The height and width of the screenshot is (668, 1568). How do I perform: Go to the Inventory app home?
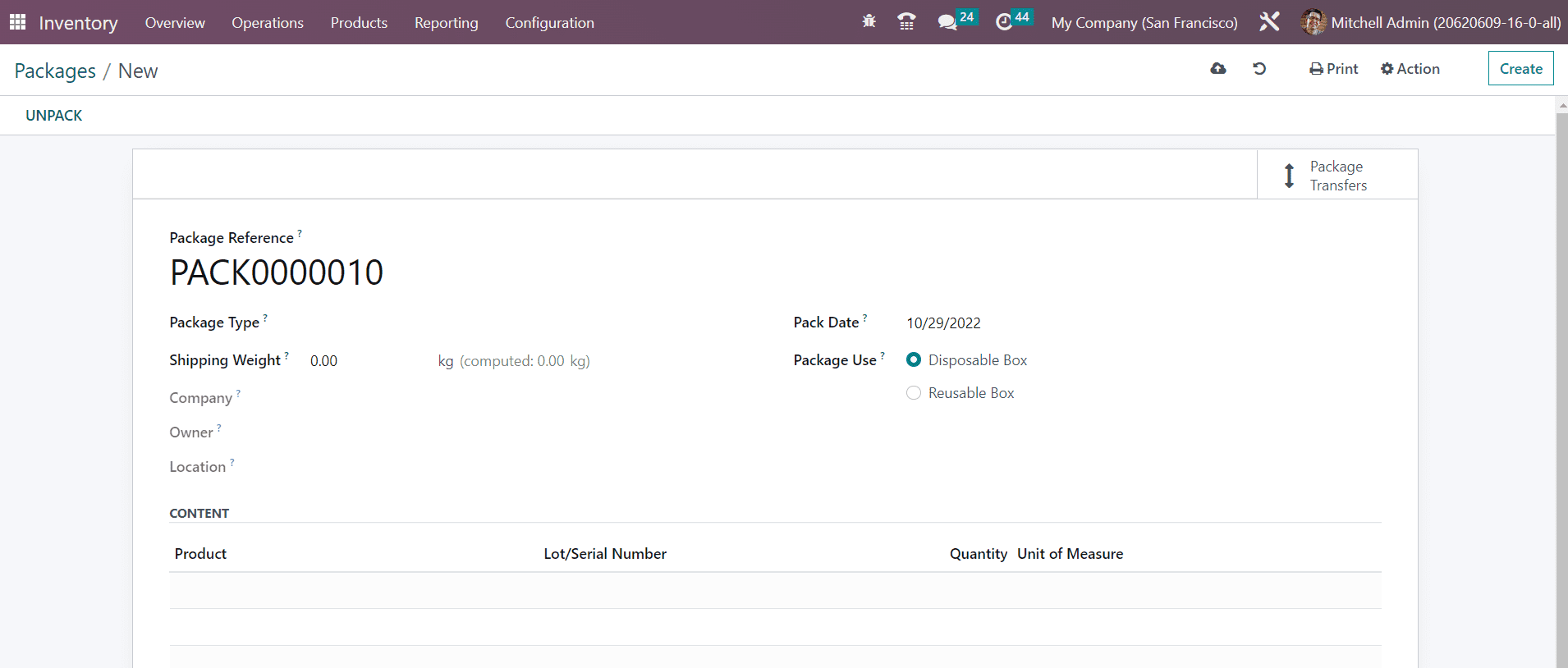[x=78, y=22]
